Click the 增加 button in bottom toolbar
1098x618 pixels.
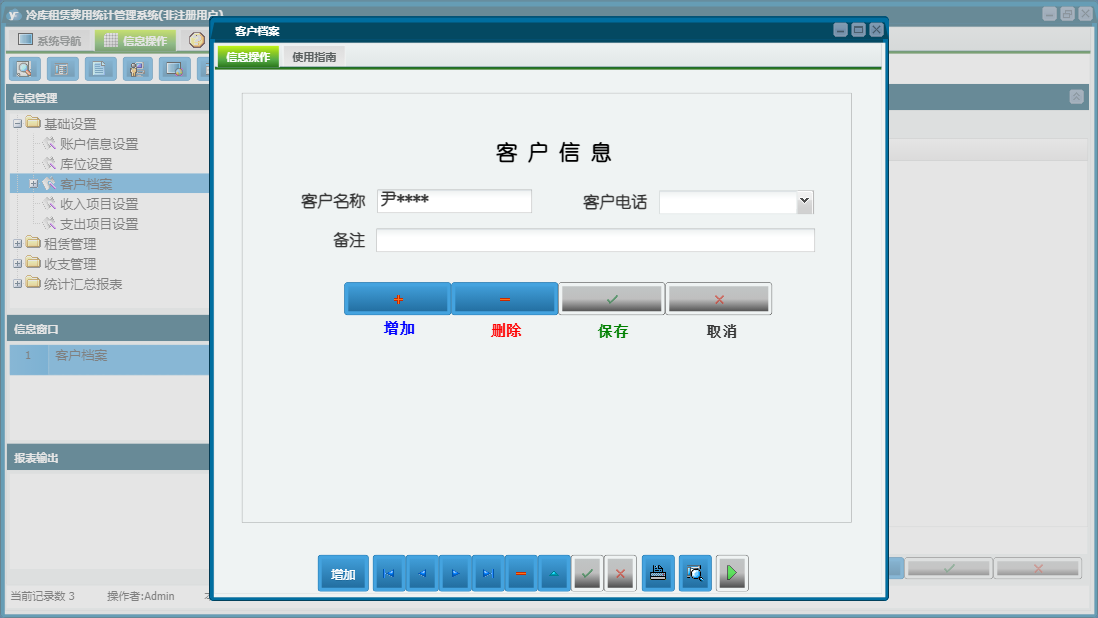[343, 573]
